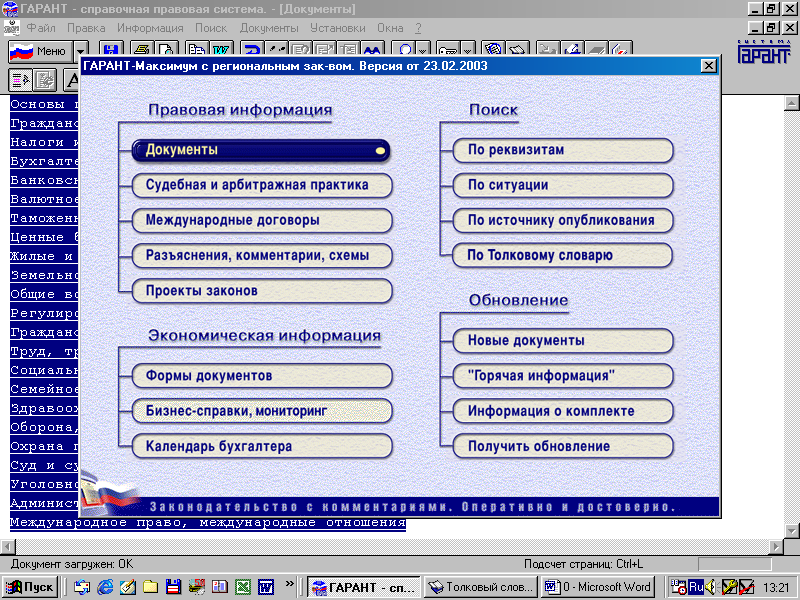Click horizontal scrollbar left arrow
Screen dimensions: 800x600
coord(8,546)
